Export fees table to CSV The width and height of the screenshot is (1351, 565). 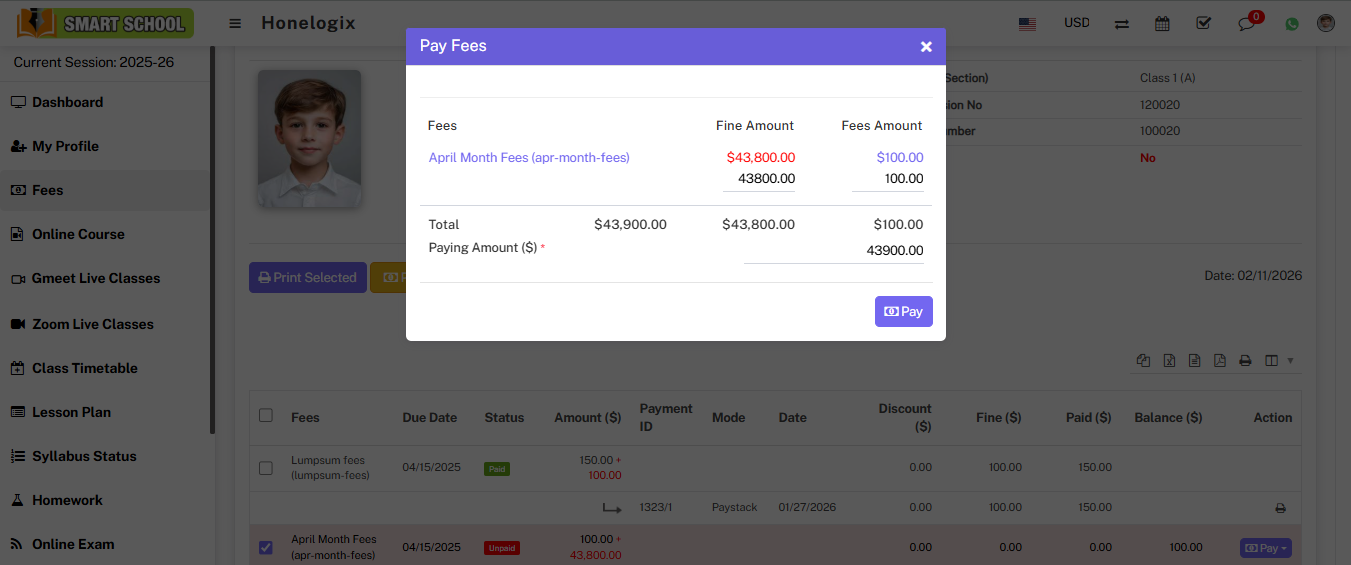(1195, 361)
